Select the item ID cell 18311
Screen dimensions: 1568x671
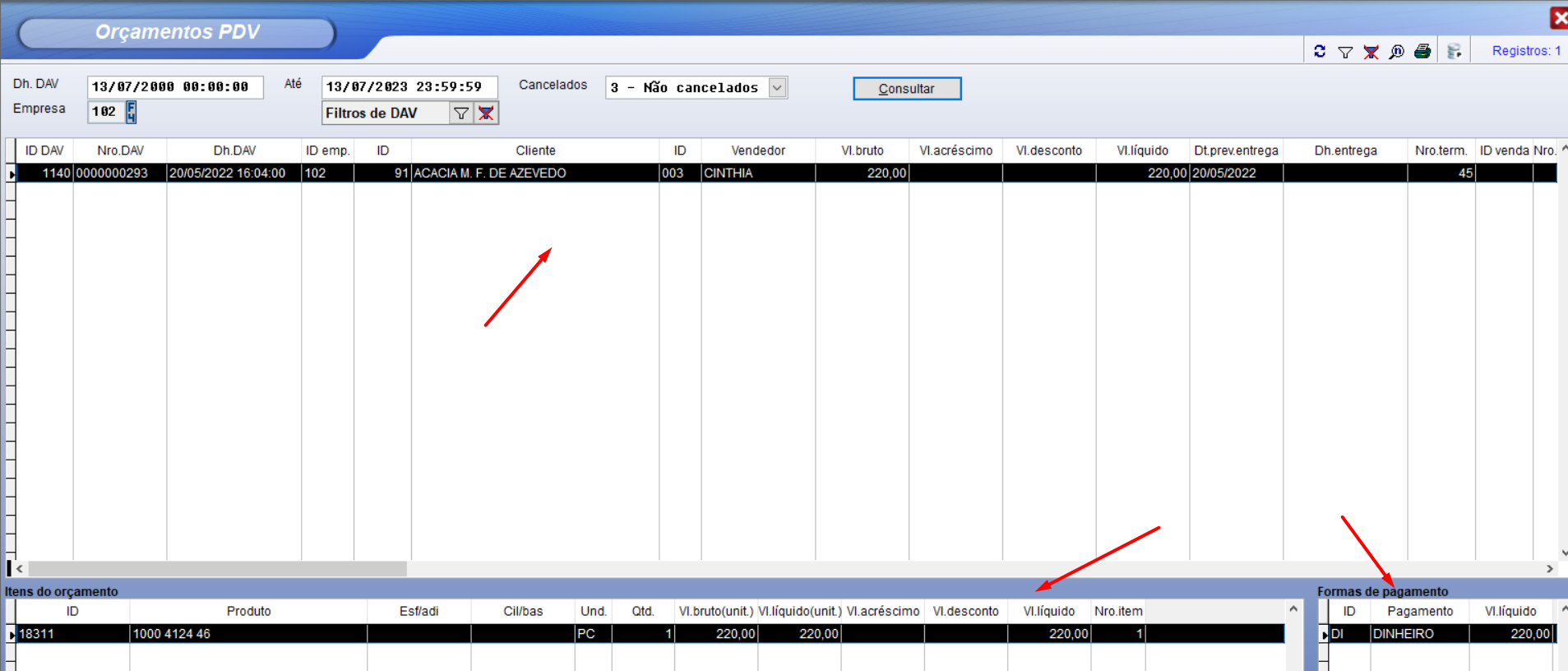(72, 634)
